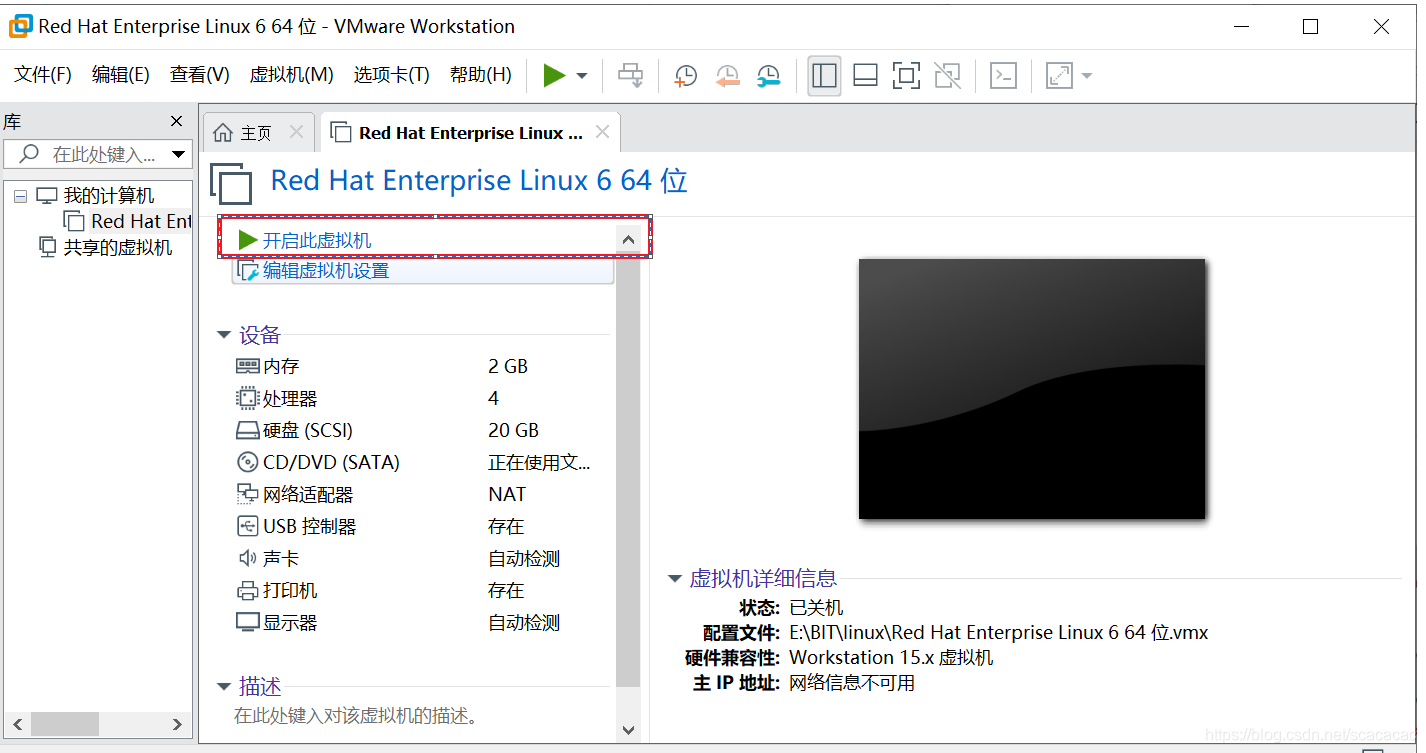
Task: Click the VM title large icon
Action: coord(231,183)
